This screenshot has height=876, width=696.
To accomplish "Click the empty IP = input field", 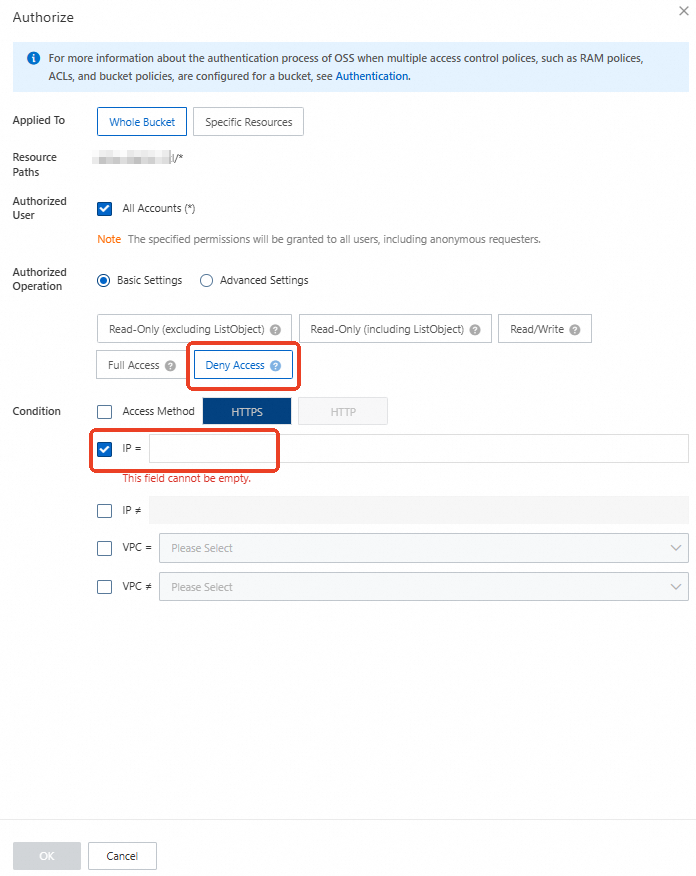I will point(418,449).
